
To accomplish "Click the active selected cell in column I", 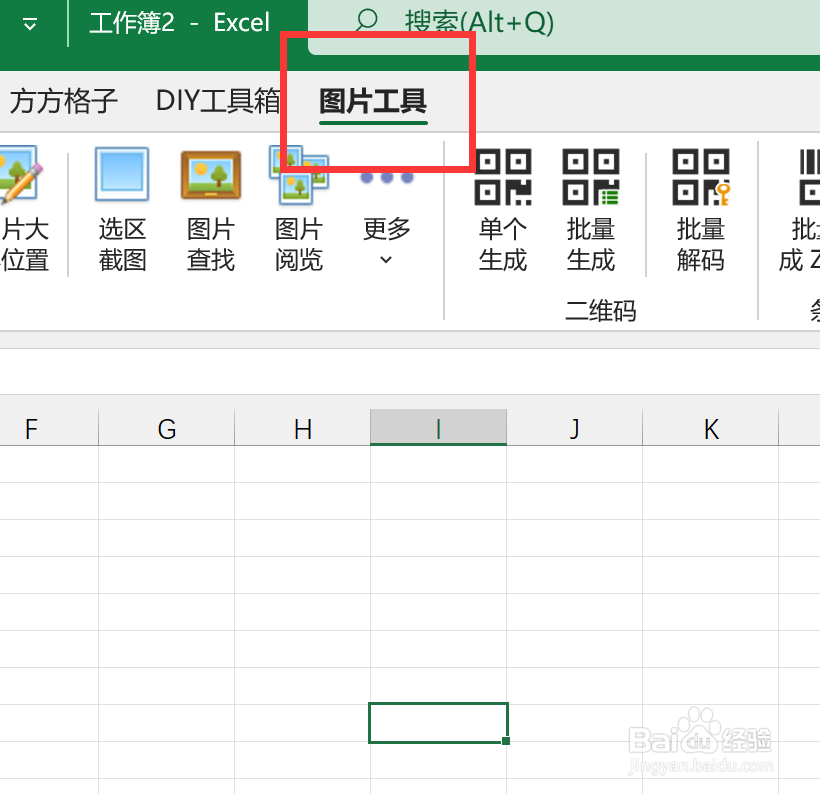I will [x=438, y=722].
